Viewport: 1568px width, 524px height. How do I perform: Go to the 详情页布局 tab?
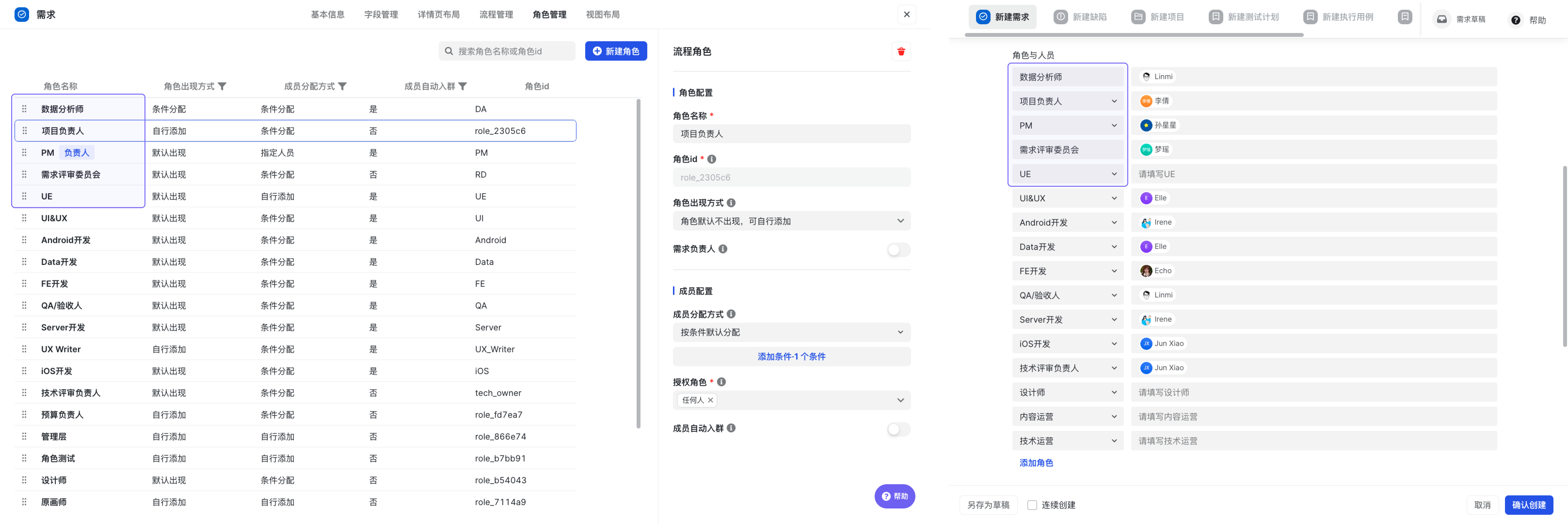coord(438,15)
